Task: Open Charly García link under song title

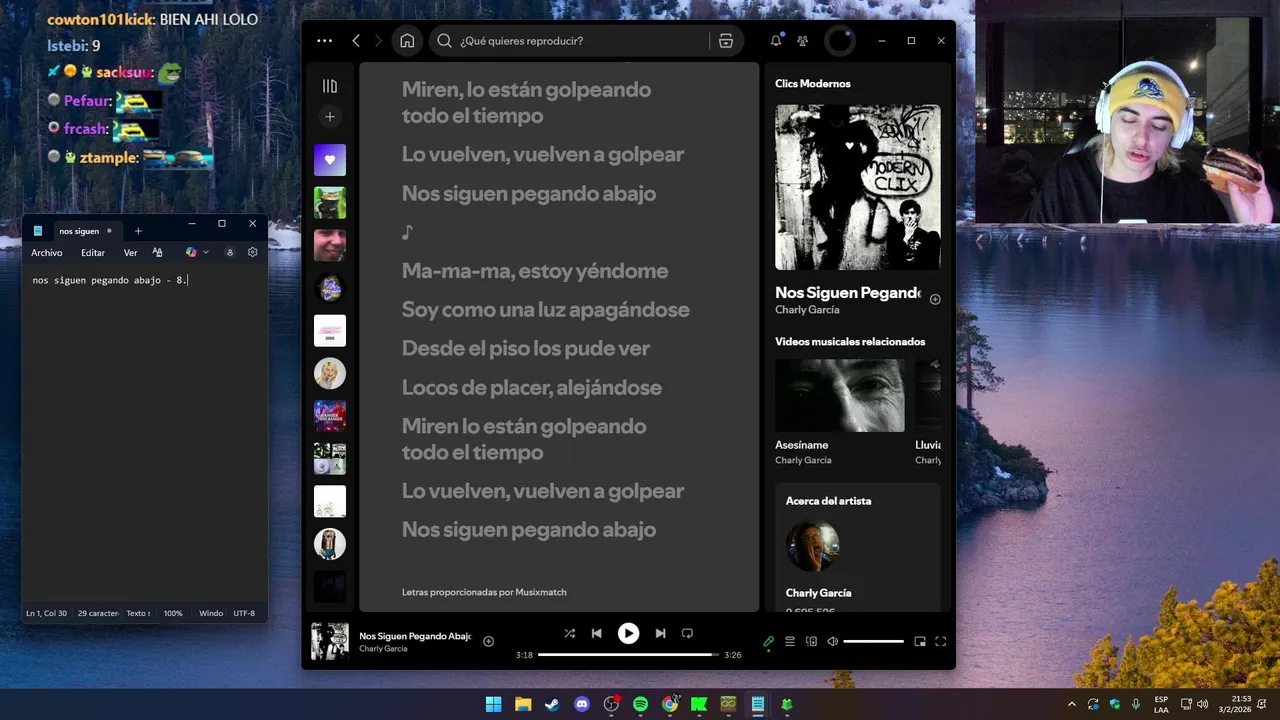Action: tap(807, 310)
